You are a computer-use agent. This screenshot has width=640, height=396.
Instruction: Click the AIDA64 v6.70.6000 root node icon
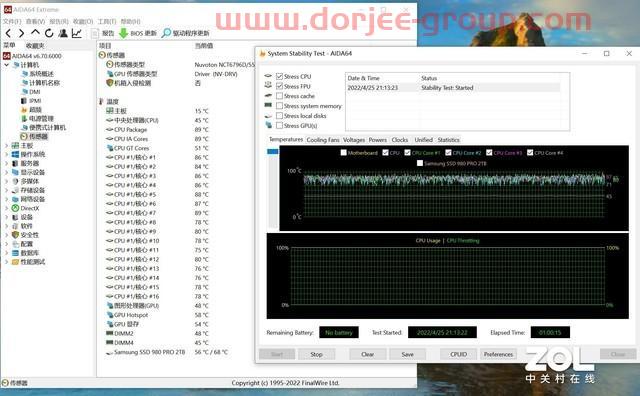pos(7,56)
